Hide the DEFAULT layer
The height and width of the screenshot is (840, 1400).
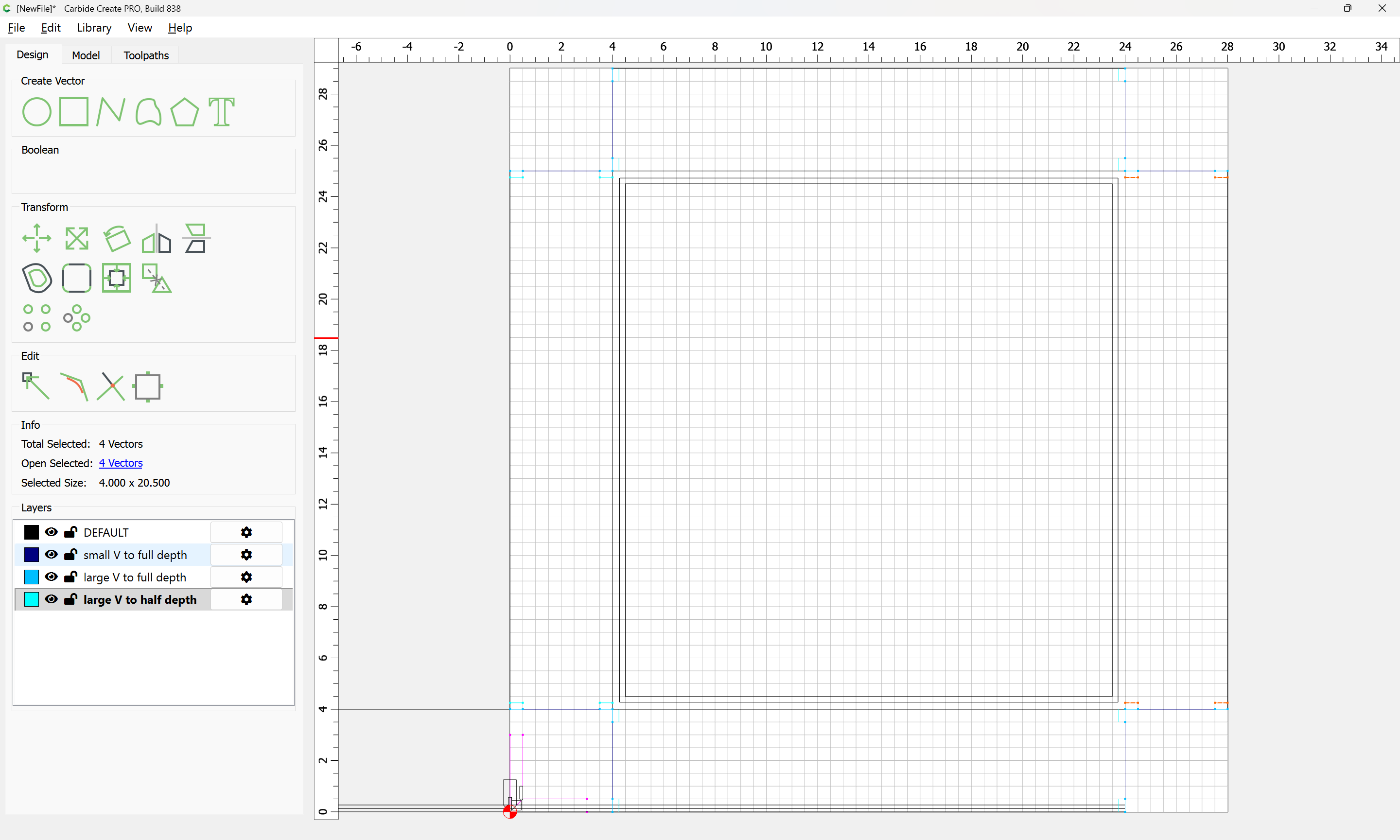tap(51, 532)
